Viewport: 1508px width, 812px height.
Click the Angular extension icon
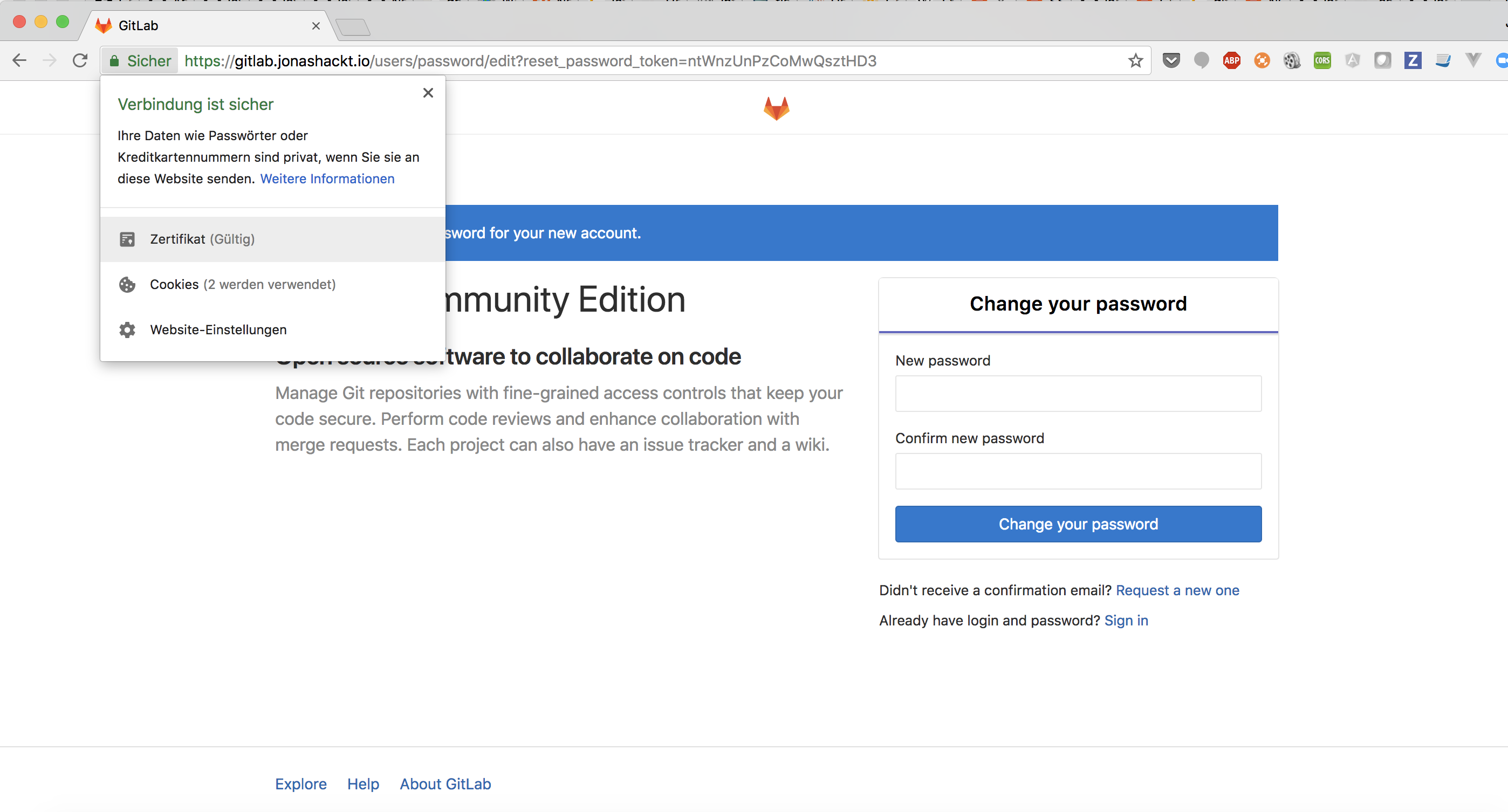pyautogui.click(x=1352, y=60)
